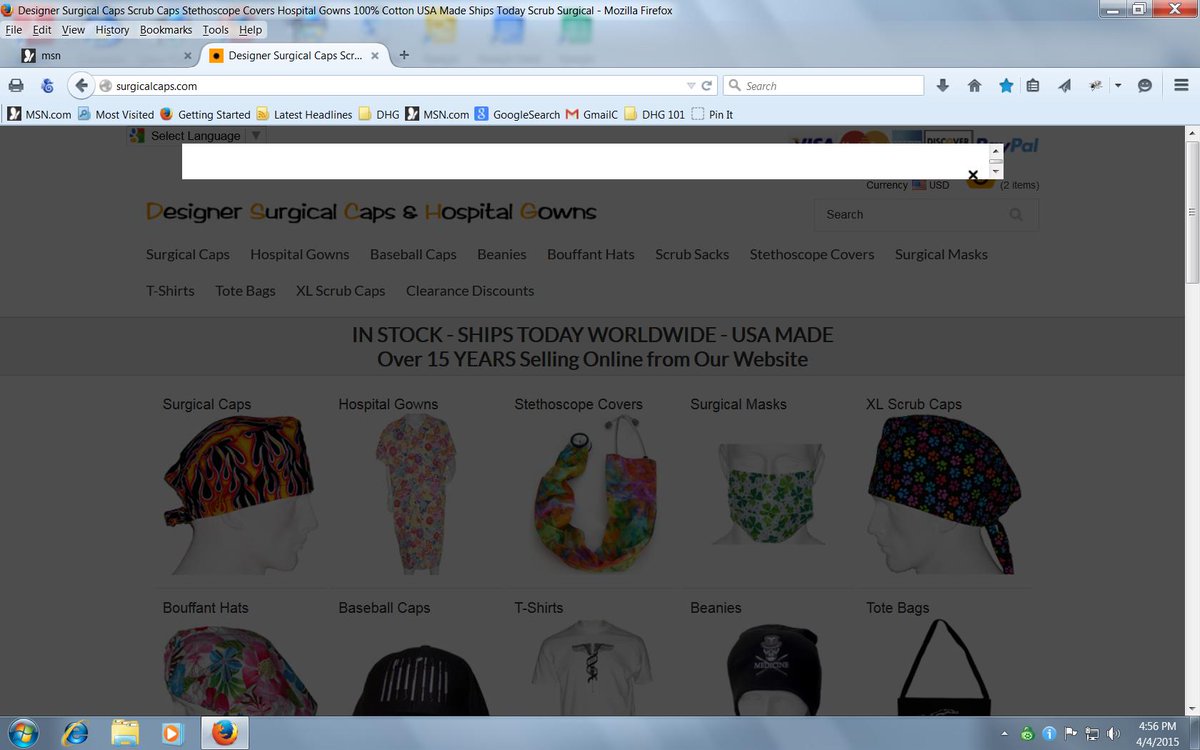Click the shamrock surgical mask image
This screenshot has height=750, width=1200.
pyautogui.click(x=768, y=495)
